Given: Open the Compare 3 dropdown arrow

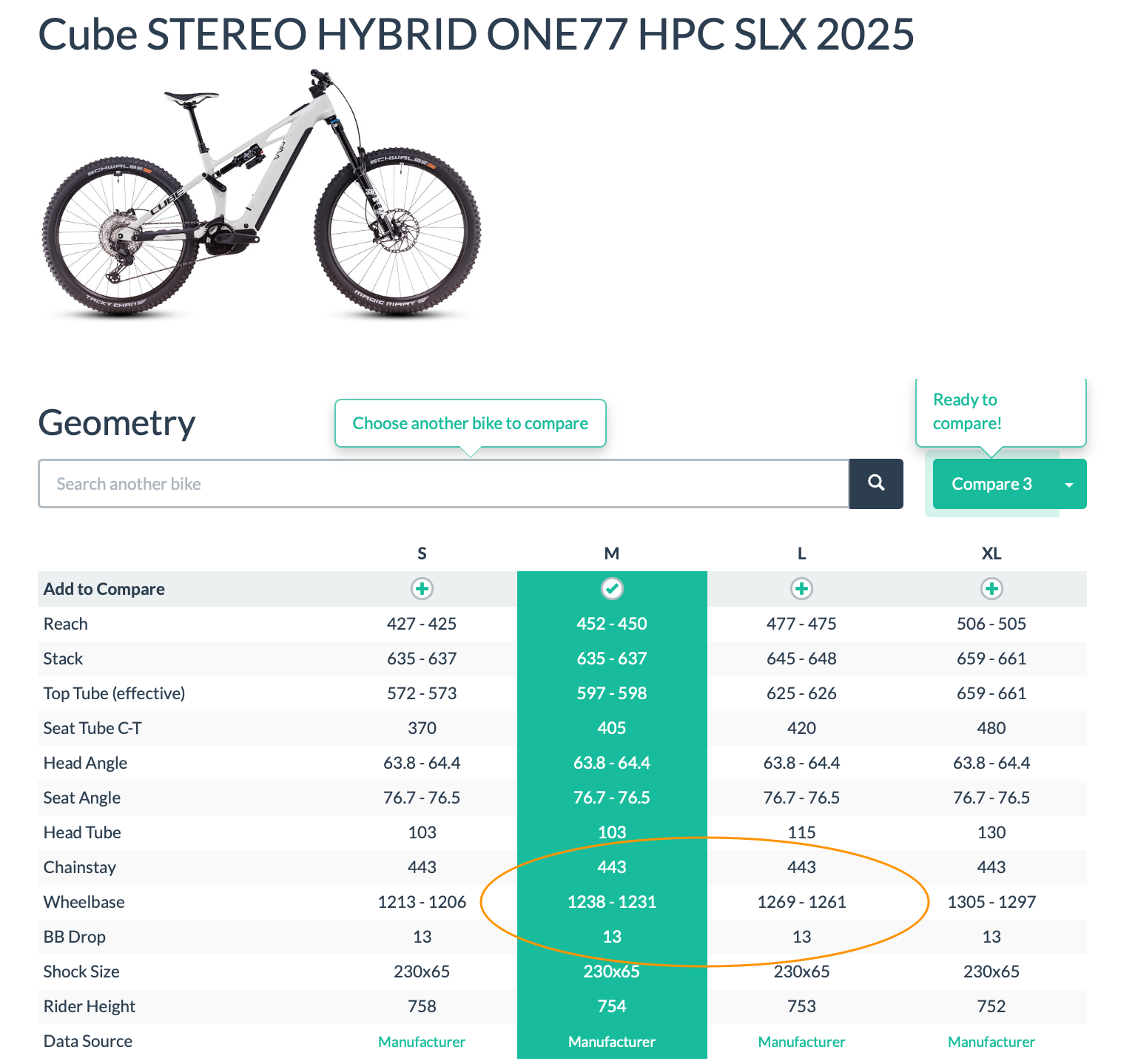Looking at the screenshot, I should tap(1068, 484).
